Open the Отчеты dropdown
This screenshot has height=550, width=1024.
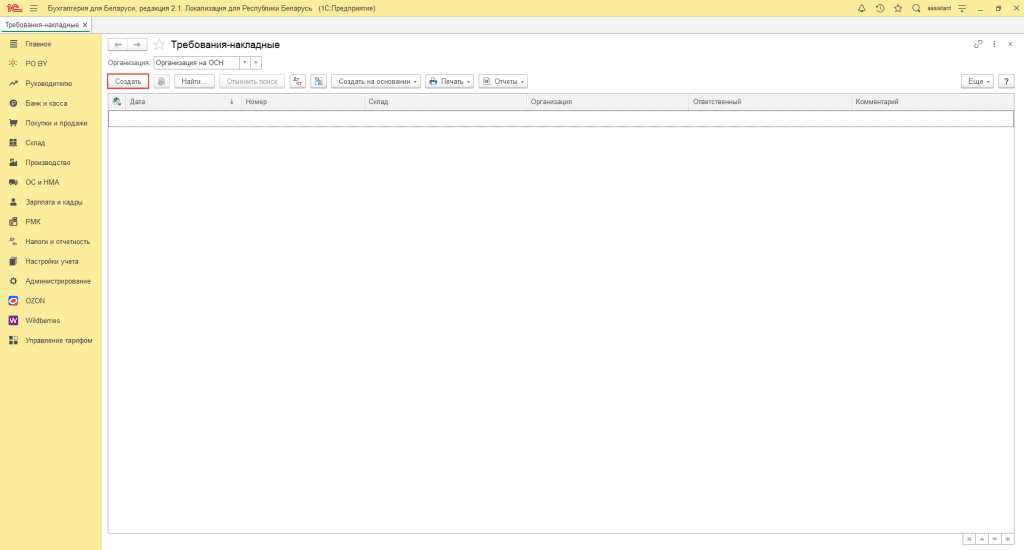point(503,82)
